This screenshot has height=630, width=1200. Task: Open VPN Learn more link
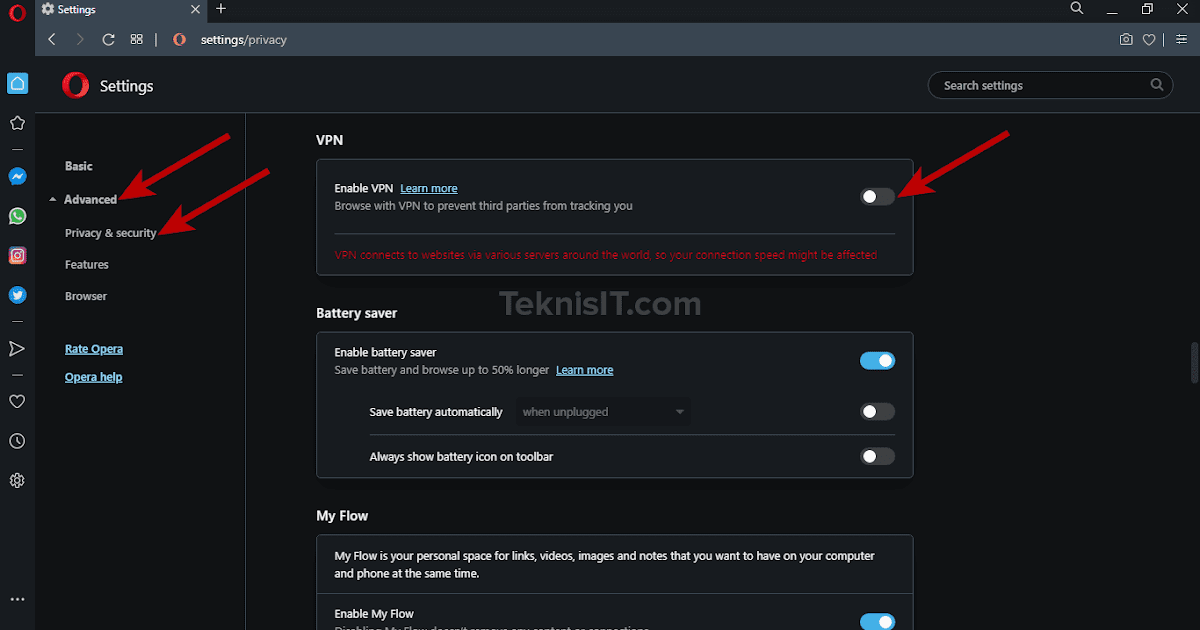point(429,188)
